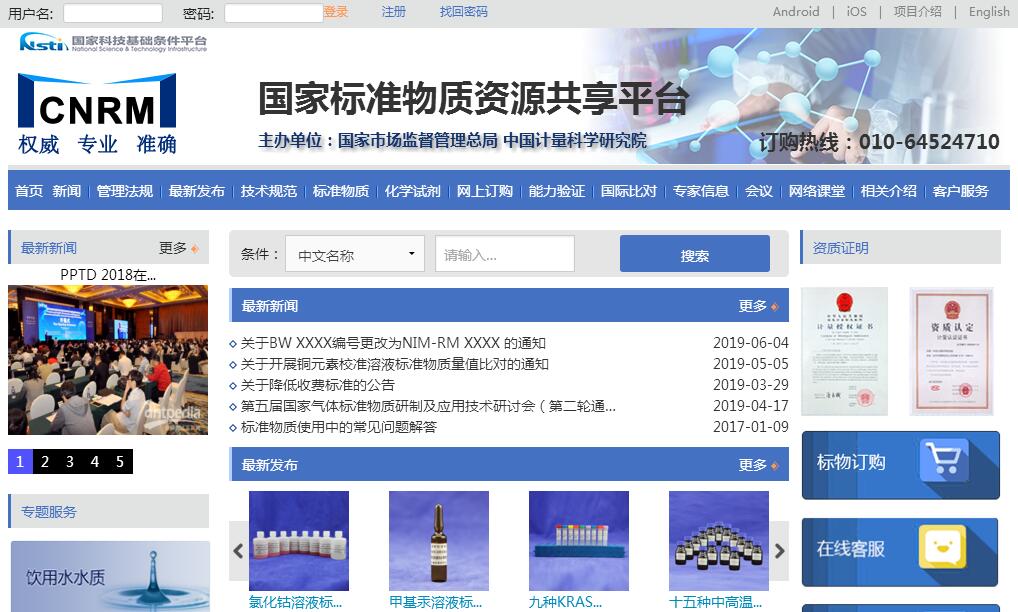
Task: Click 更多 in the 最新发布 header
Action: pyautogui.click(x=756, y=465)
